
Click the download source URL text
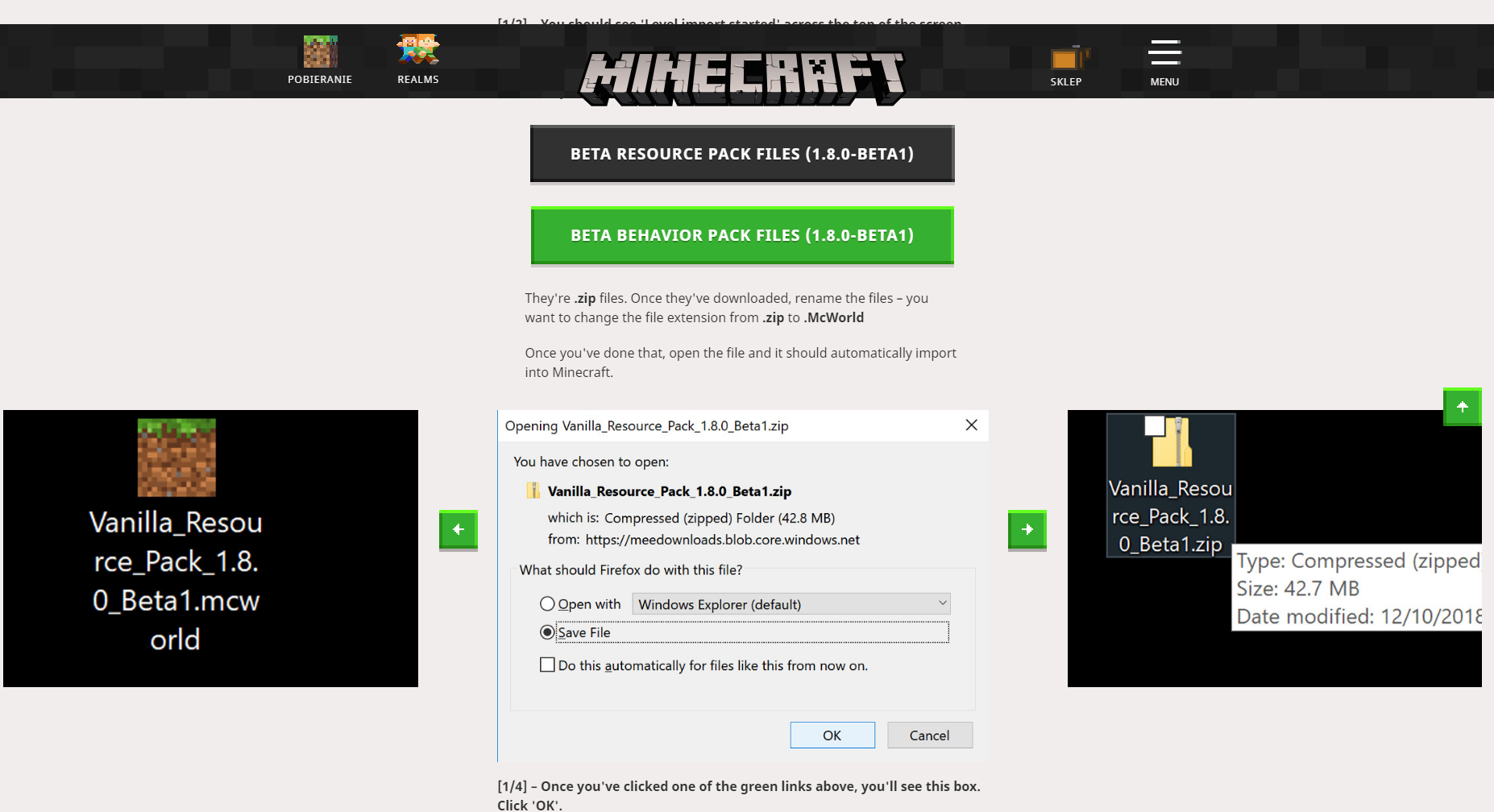click(723, 540)
